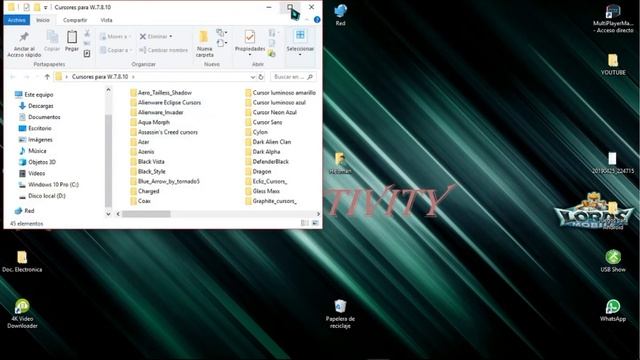Viewport: 640px width, 360px height.
Task: Select the Cursor Neon Azul folder
Action: pos(271,112)
